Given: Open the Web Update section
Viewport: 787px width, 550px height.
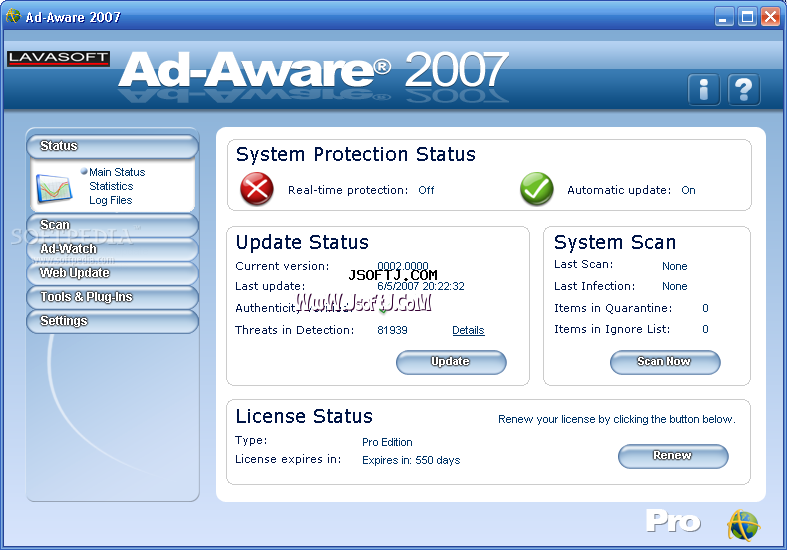Looking at the screenshot, I should pyautogui.click(x=112, y=273).
